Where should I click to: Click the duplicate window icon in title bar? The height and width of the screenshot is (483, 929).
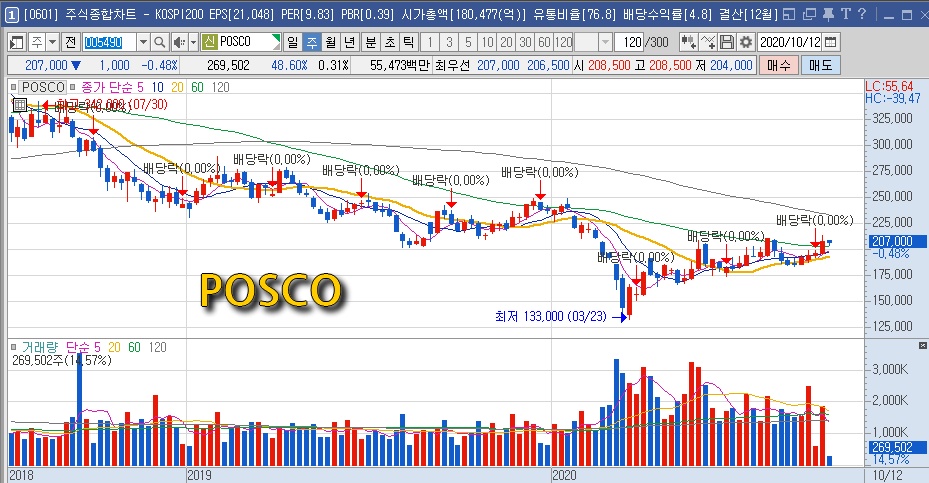tap(809, 14)
